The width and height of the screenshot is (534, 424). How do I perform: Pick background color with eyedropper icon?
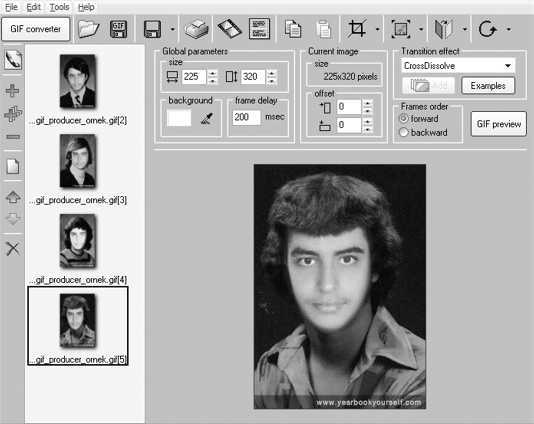coord(206,119)
